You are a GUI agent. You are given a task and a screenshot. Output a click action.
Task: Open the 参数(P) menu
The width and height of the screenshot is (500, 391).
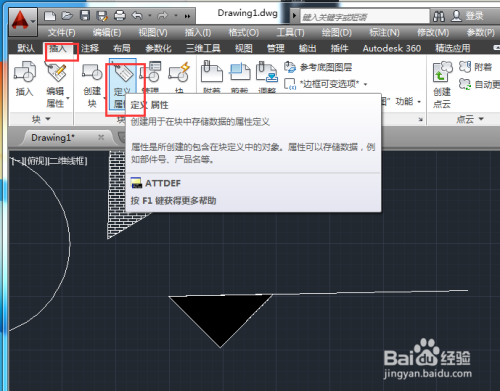(x=481, y=33)
